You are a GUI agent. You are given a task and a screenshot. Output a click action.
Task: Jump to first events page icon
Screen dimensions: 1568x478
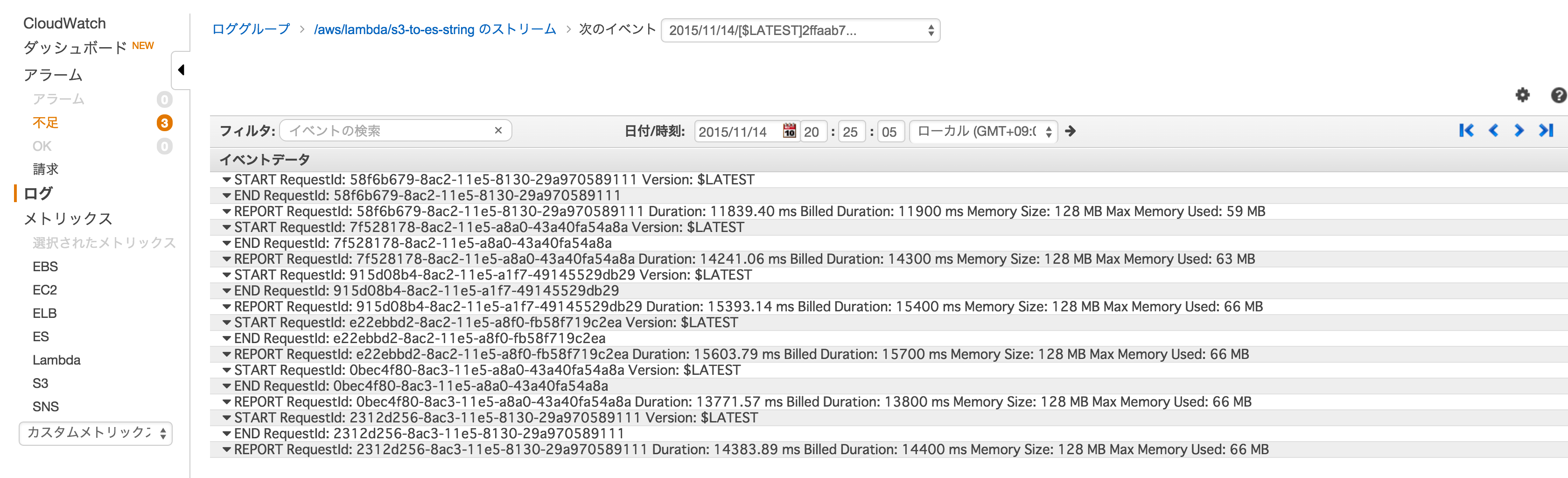point(1467,130)
